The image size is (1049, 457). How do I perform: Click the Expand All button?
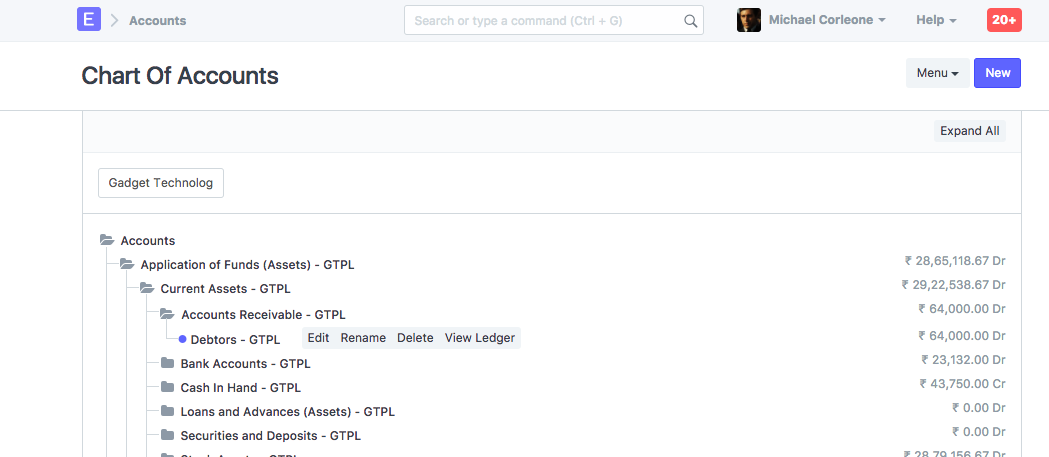click(x=969, y=131)
